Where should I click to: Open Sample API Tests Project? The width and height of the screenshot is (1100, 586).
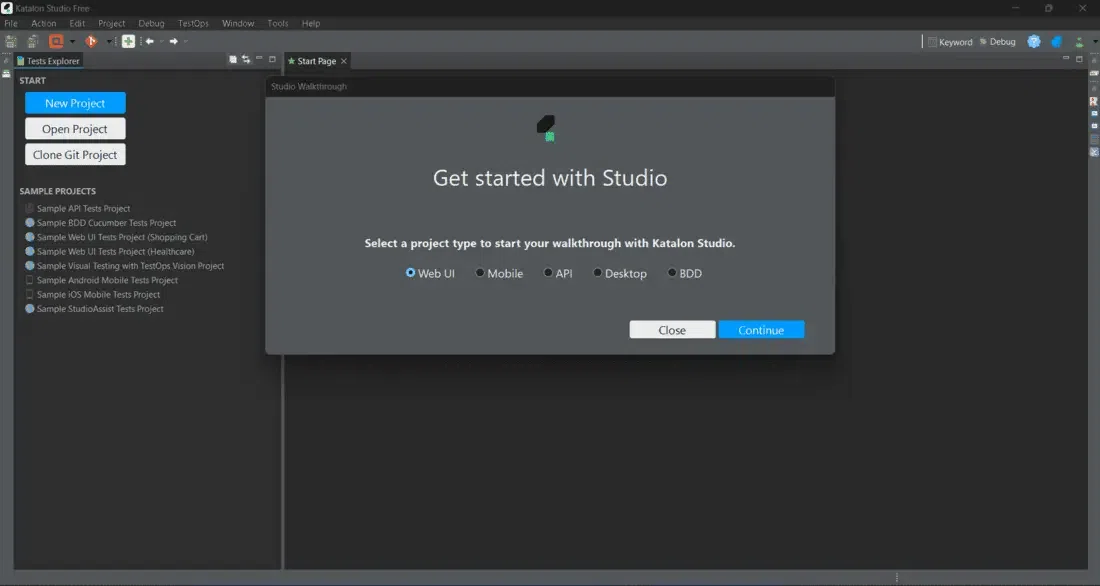77,208
